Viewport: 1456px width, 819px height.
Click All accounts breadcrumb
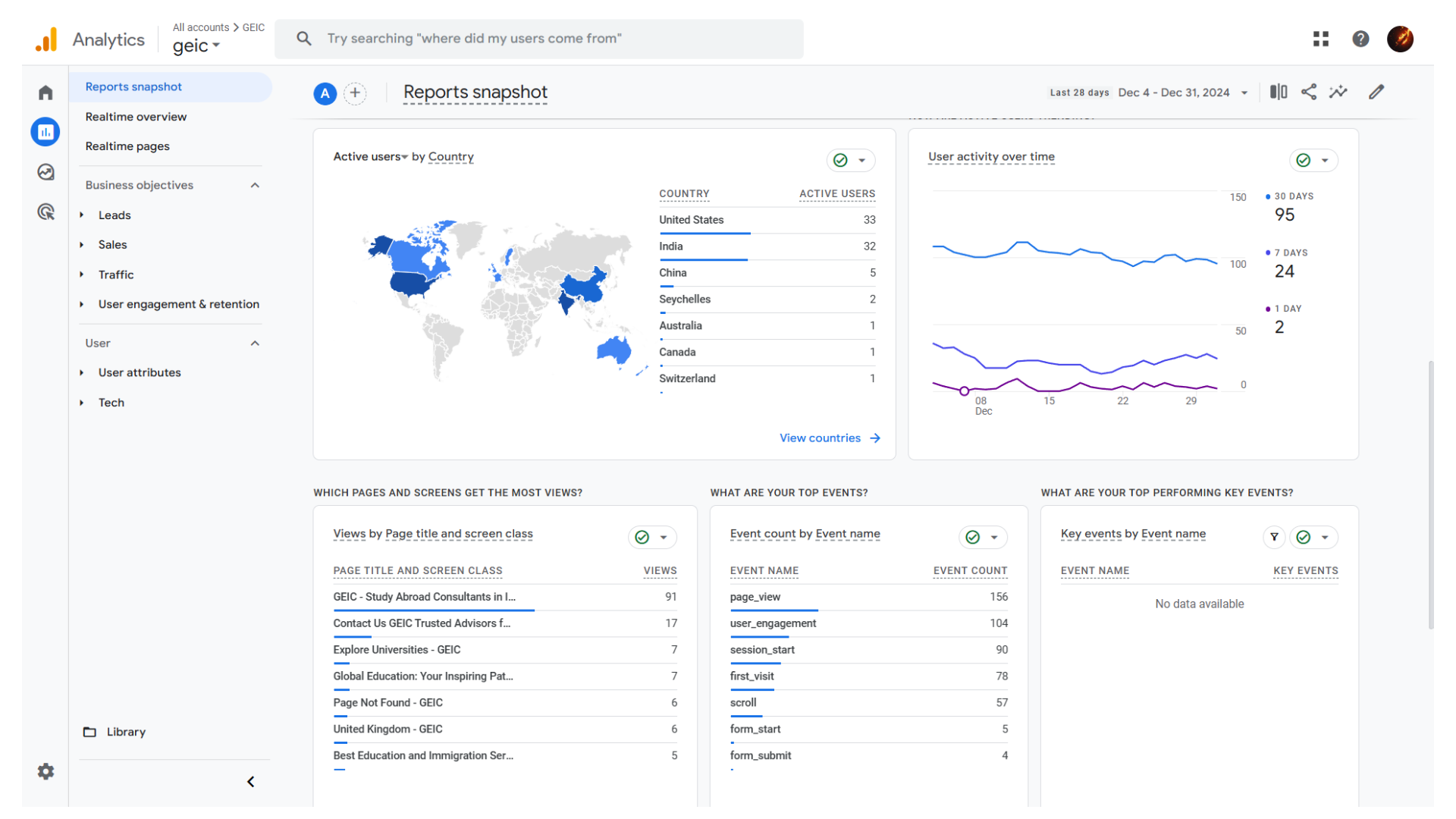tap(200, 27)
